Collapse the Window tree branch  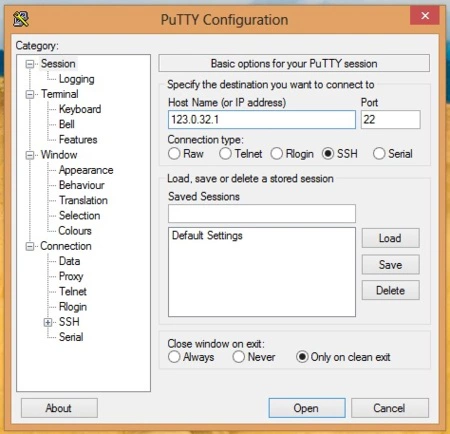click(30, 155)
